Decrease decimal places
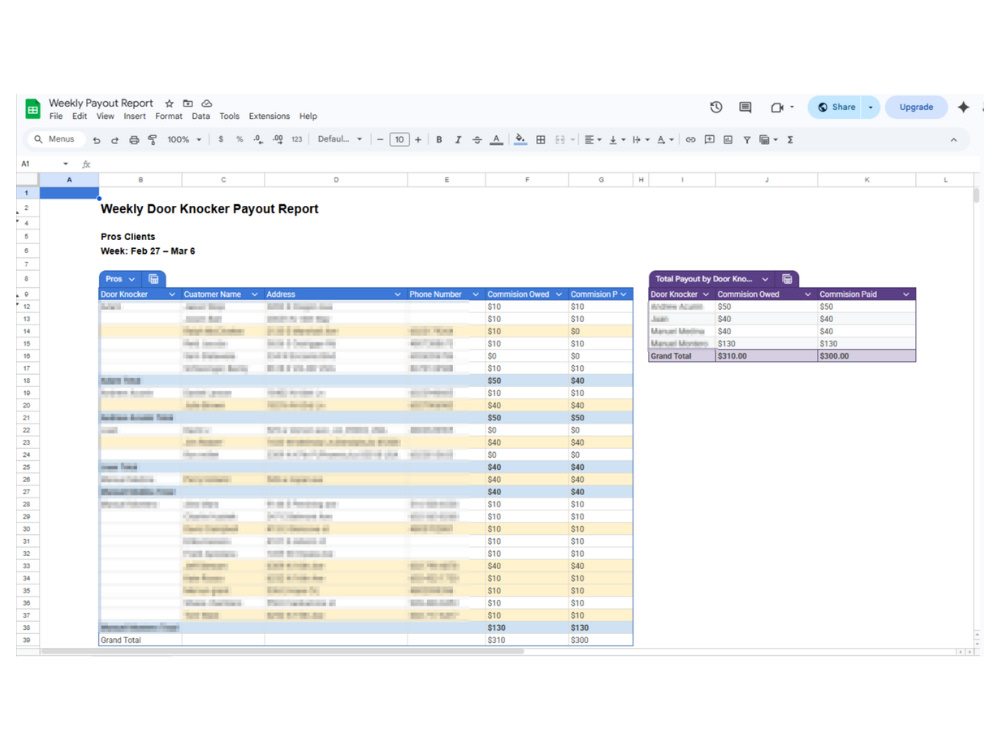Image resolution: width=1000 pixels, height=750 pixels. click(258, 139)
